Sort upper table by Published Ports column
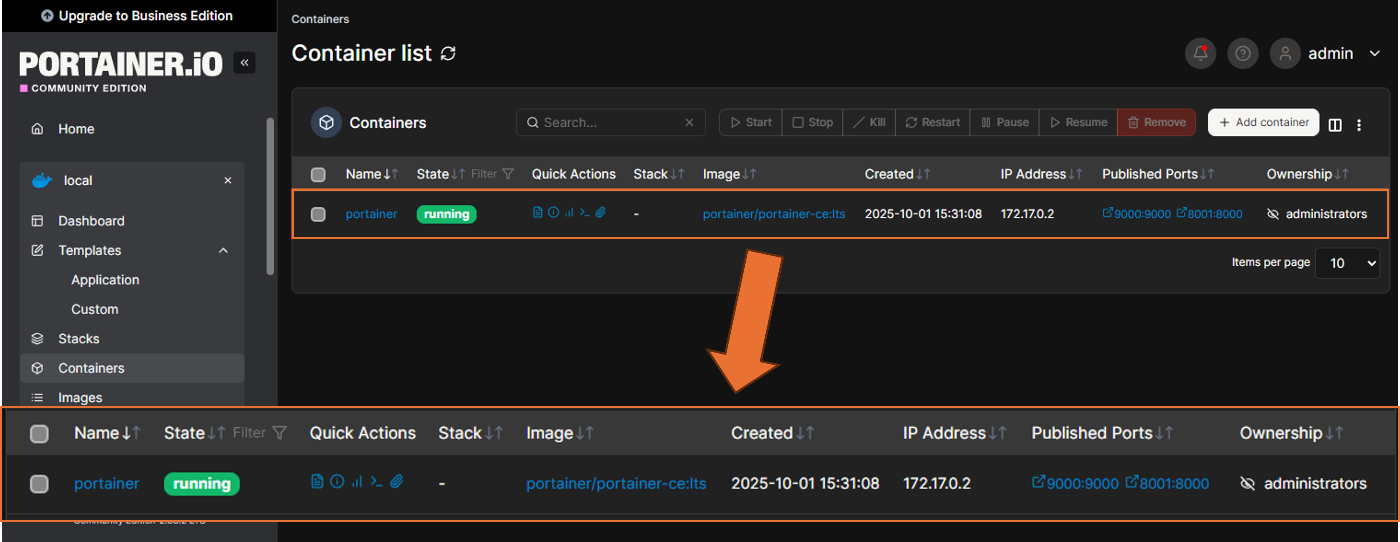The width and height of the screenshot is (1400, 542). click(1158, 174)
